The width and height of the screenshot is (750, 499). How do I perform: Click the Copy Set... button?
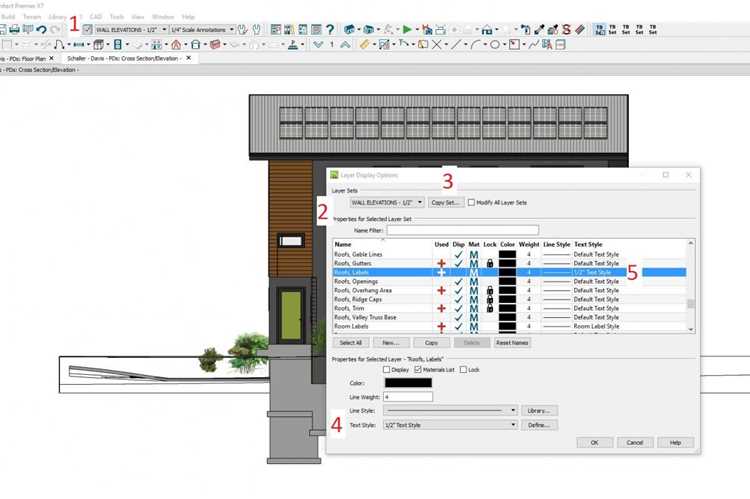point(446,202)
